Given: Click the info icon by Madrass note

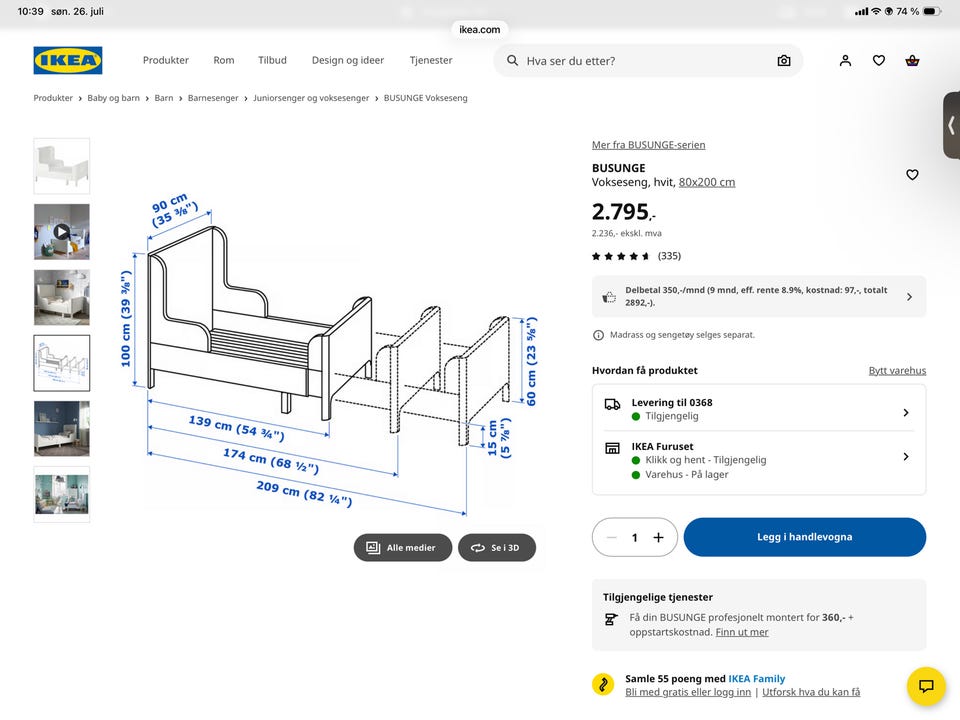Looking at the screenshot, I should 598,335.
